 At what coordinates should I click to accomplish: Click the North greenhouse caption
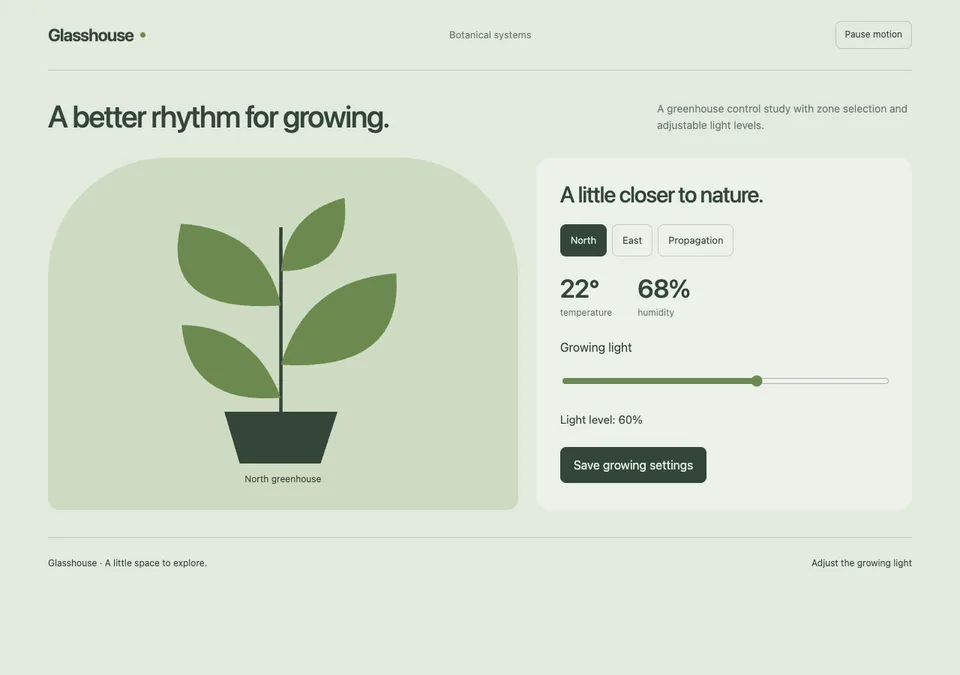pyautogui.click(x=283, y=479)
